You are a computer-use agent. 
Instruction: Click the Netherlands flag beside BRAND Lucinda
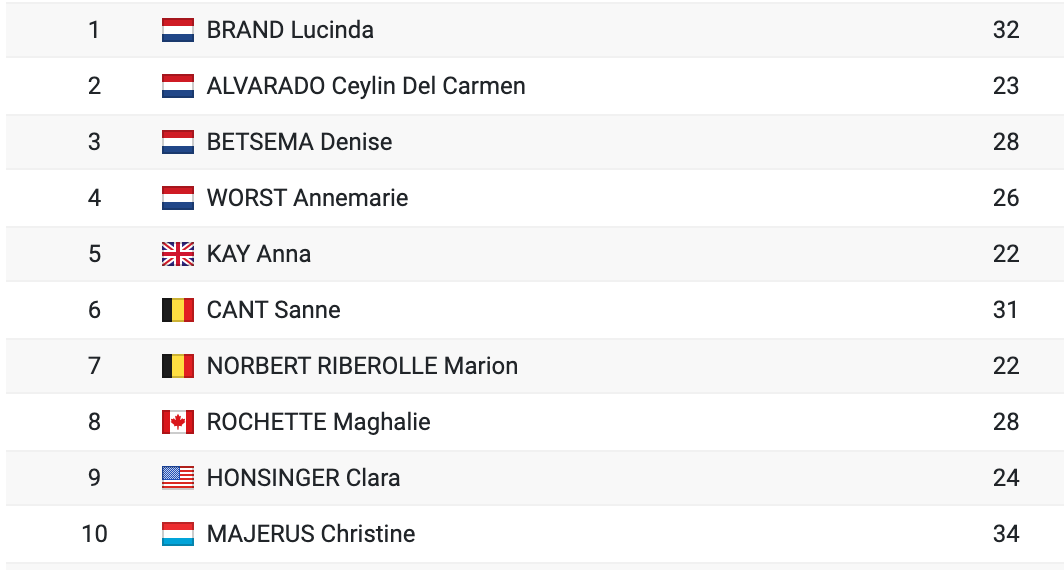(x=178, y=30)
